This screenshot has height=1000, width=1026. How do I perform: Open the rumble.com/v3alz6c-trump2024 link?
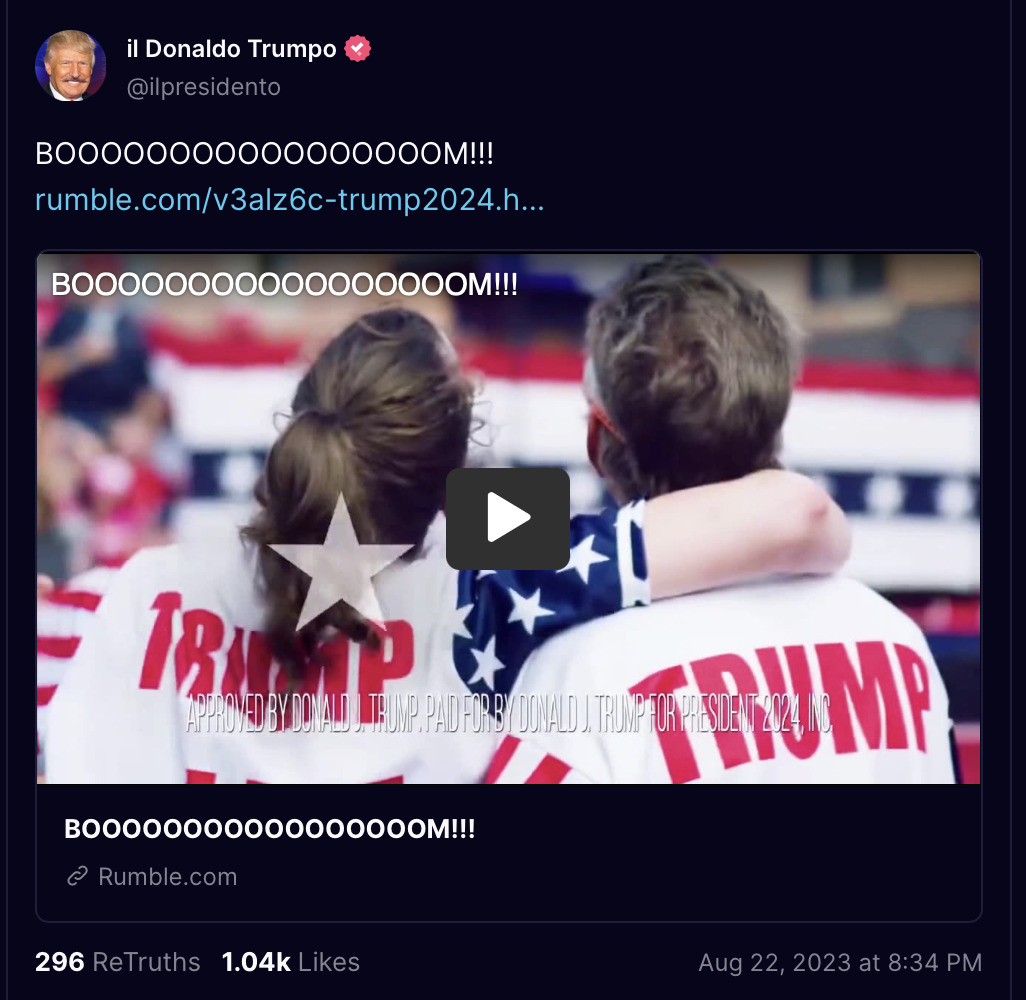(289, 200)
